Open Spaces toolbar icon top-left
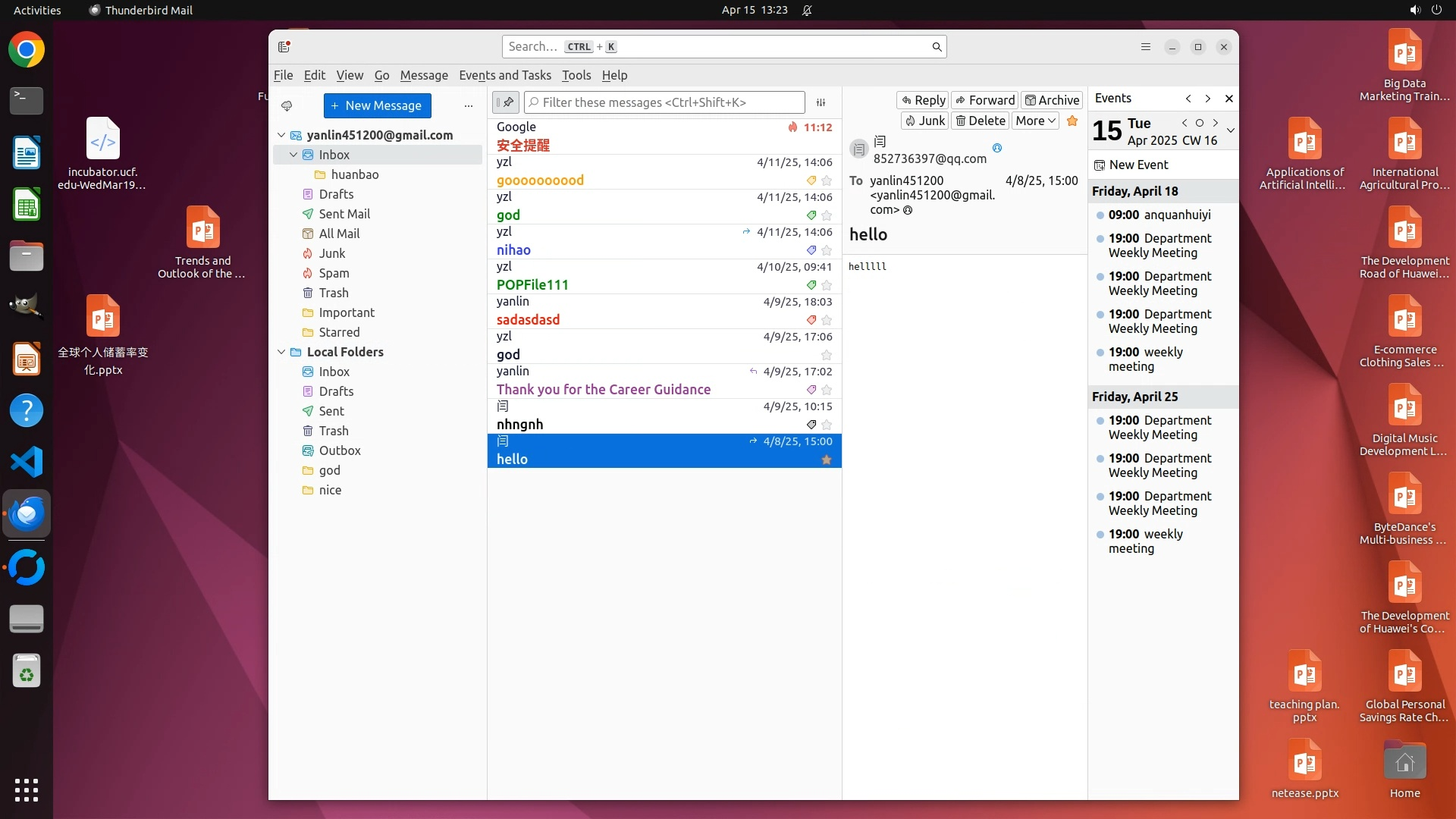This screenshot has width=1456, height=819. click(284, 47)
